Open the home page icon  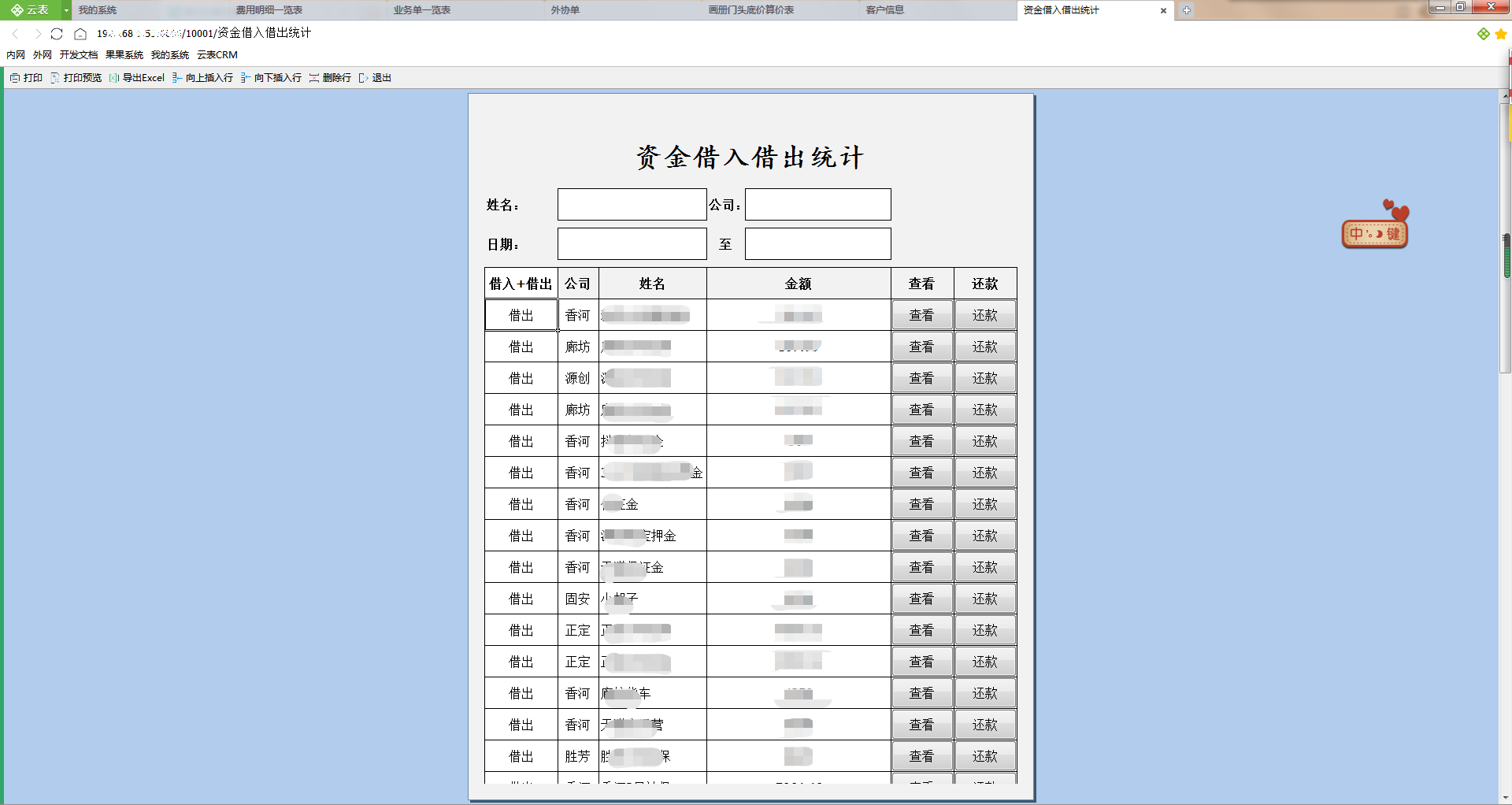point(80,34)
